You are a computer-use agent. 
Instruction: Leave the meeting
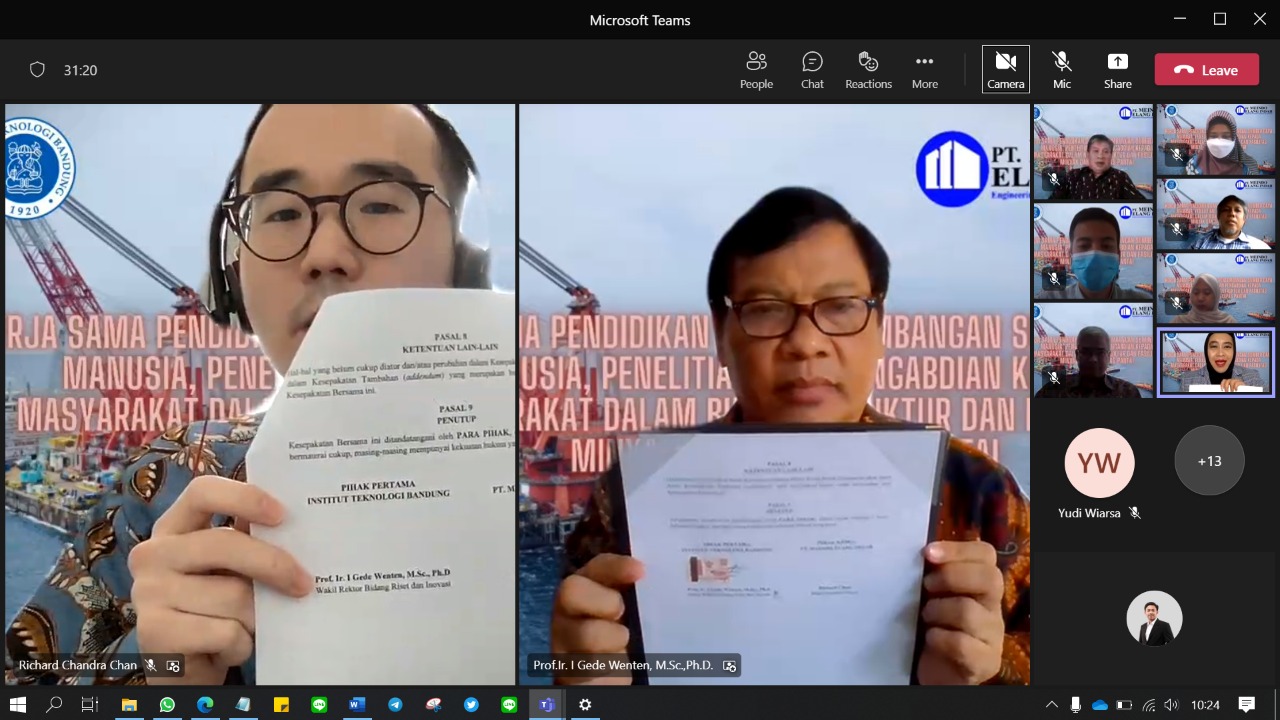point(1206,70)
